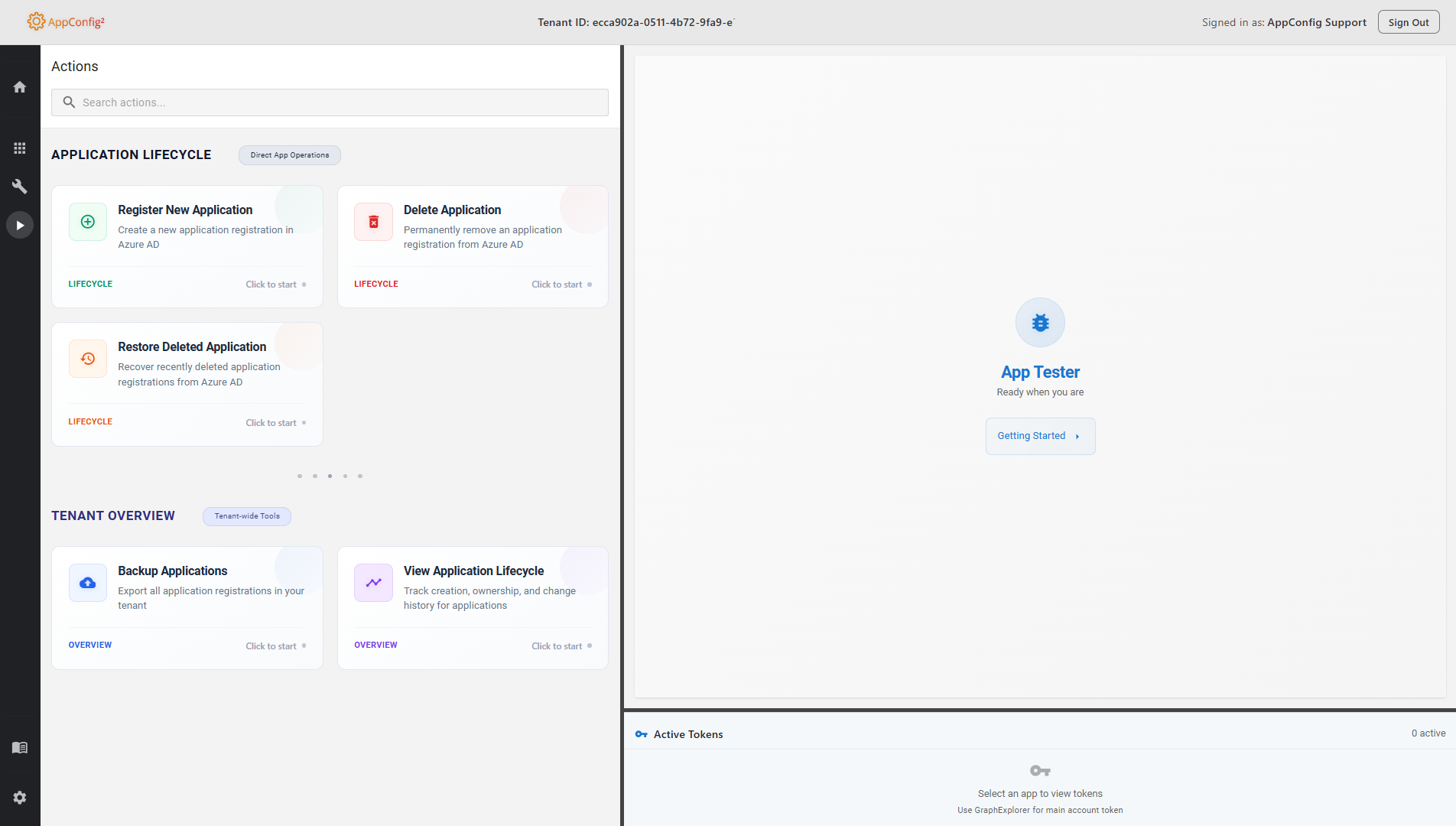Open settings gear in sidebar

coord(20,798)
